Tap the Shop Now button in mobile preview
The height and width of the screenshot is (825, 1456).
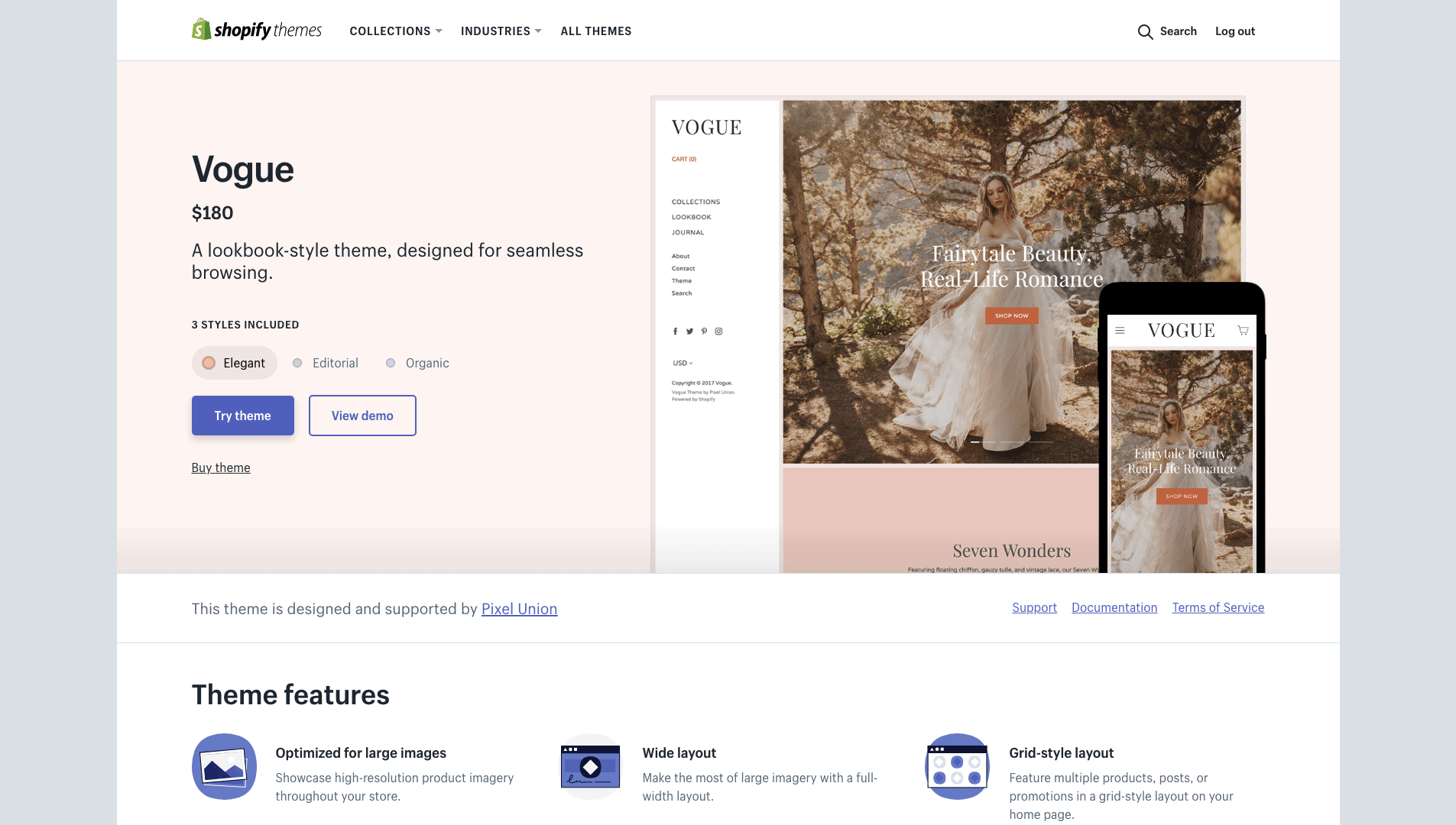[x=1182, y=496]
